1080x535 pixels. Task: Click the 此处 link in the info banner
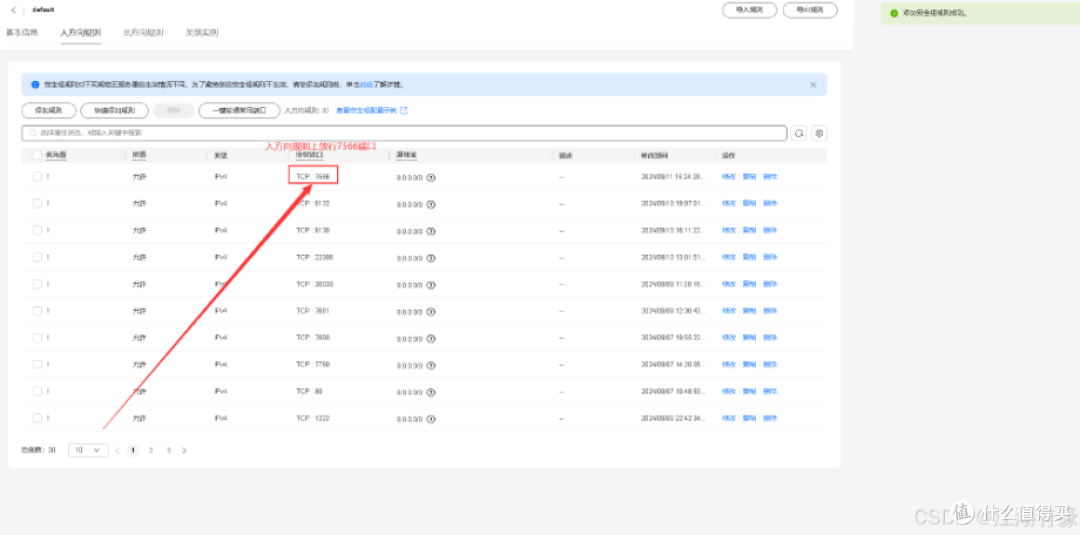pyautogui.click(x=367, y=85)
